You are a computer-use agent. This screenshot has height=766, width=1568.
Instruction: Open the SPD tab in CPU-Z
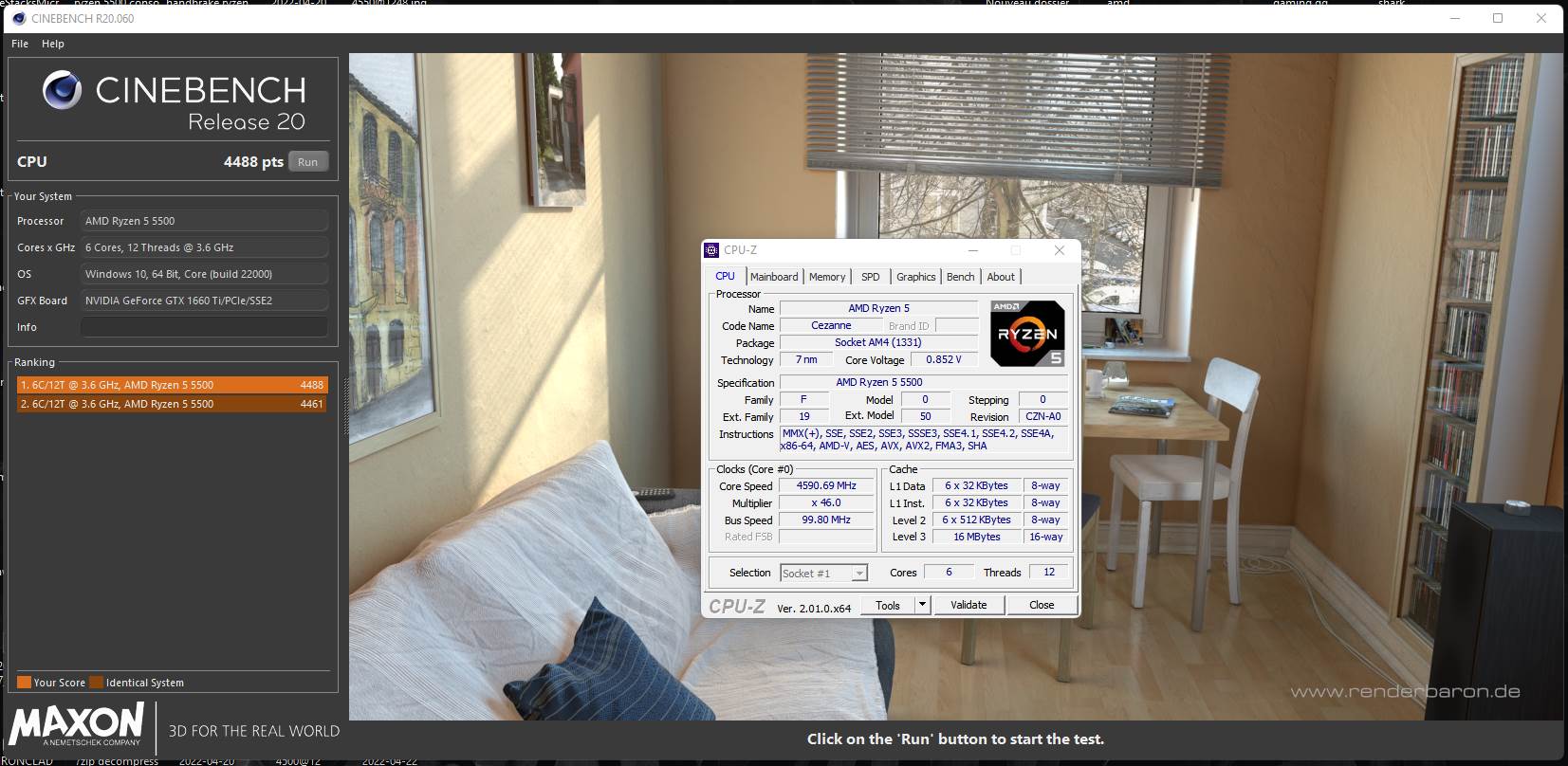pyautogui.click(x=871, y=277)
